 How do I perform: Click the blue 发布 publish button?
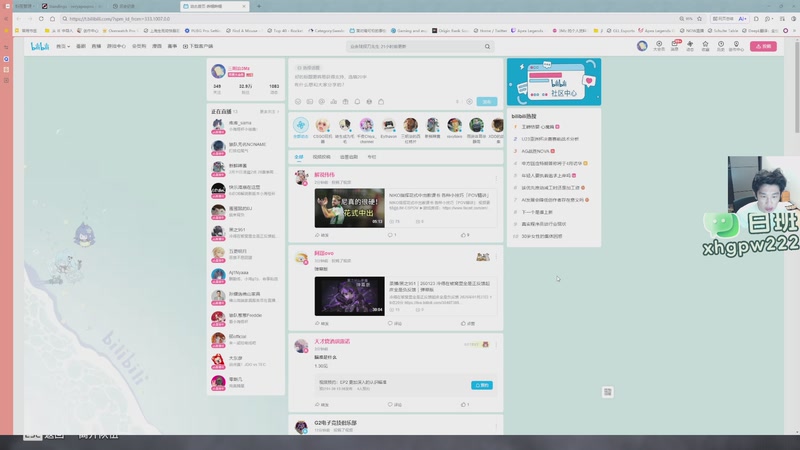coord(487,102)
